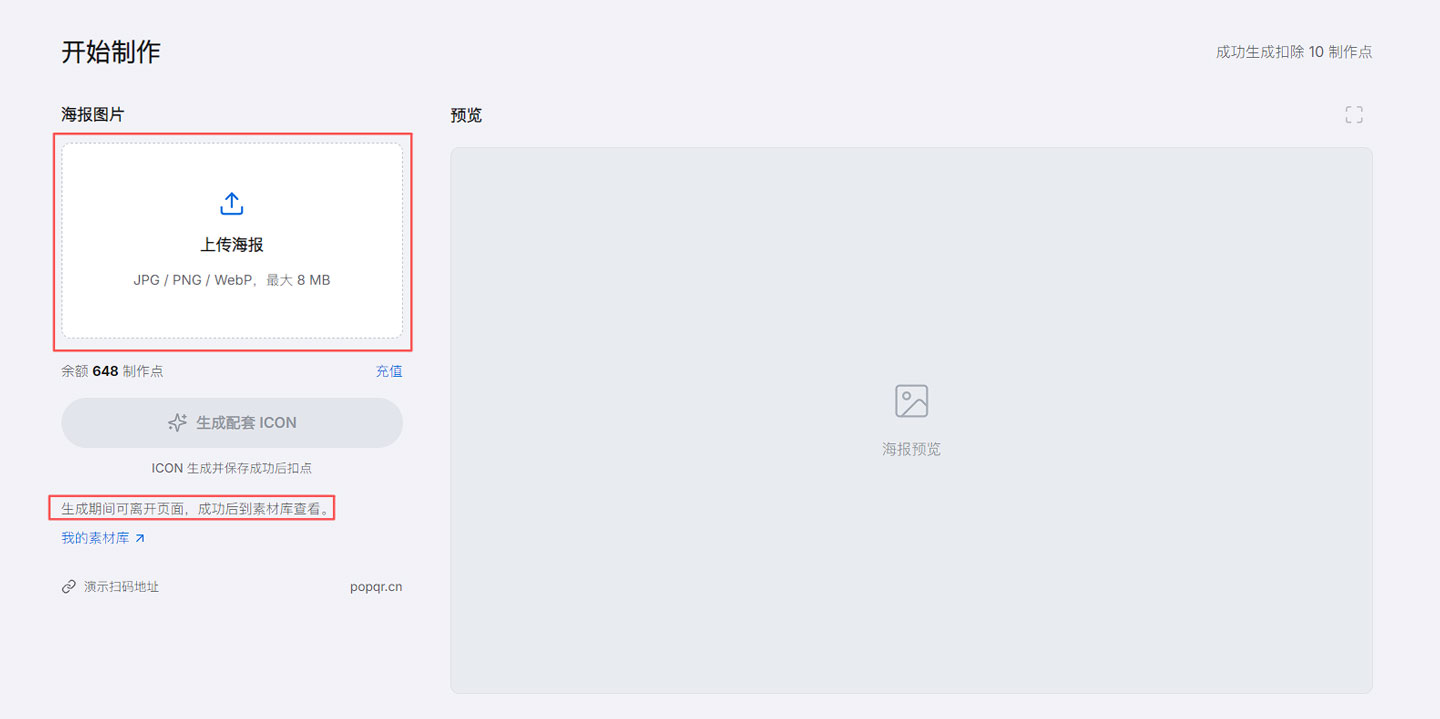Click the 成功生成扣除 10 制作点 note
The width and height of the screenshot is (1440, 719).
(1294, 52)
